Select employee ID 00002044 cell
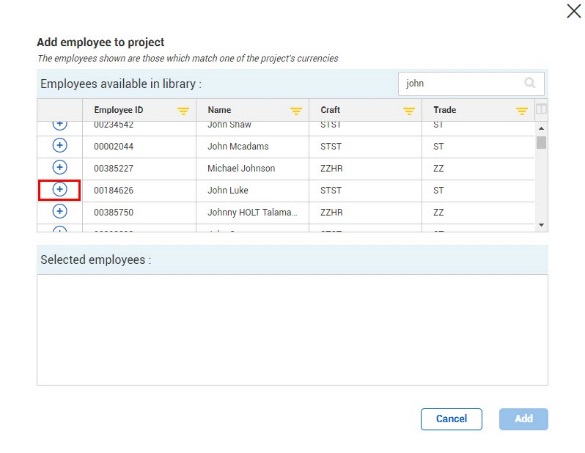This screenshot has width=585, height=453. click(x=140, y=147)
